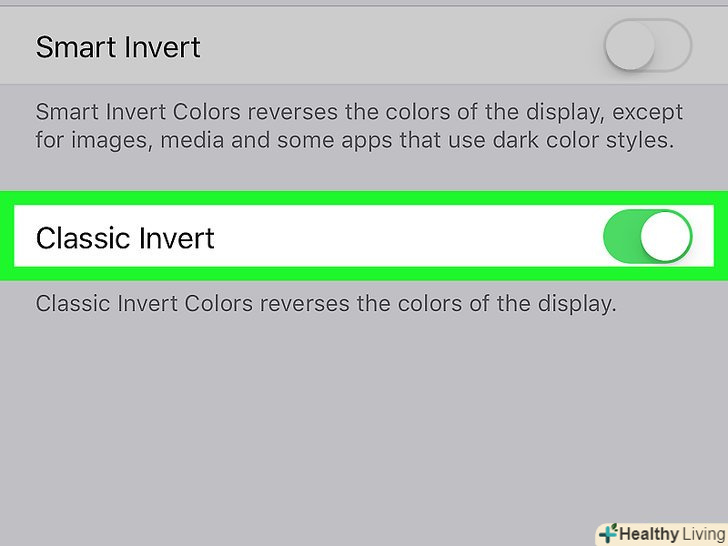Open the Healthy Living watermark link

pos(660,533)
